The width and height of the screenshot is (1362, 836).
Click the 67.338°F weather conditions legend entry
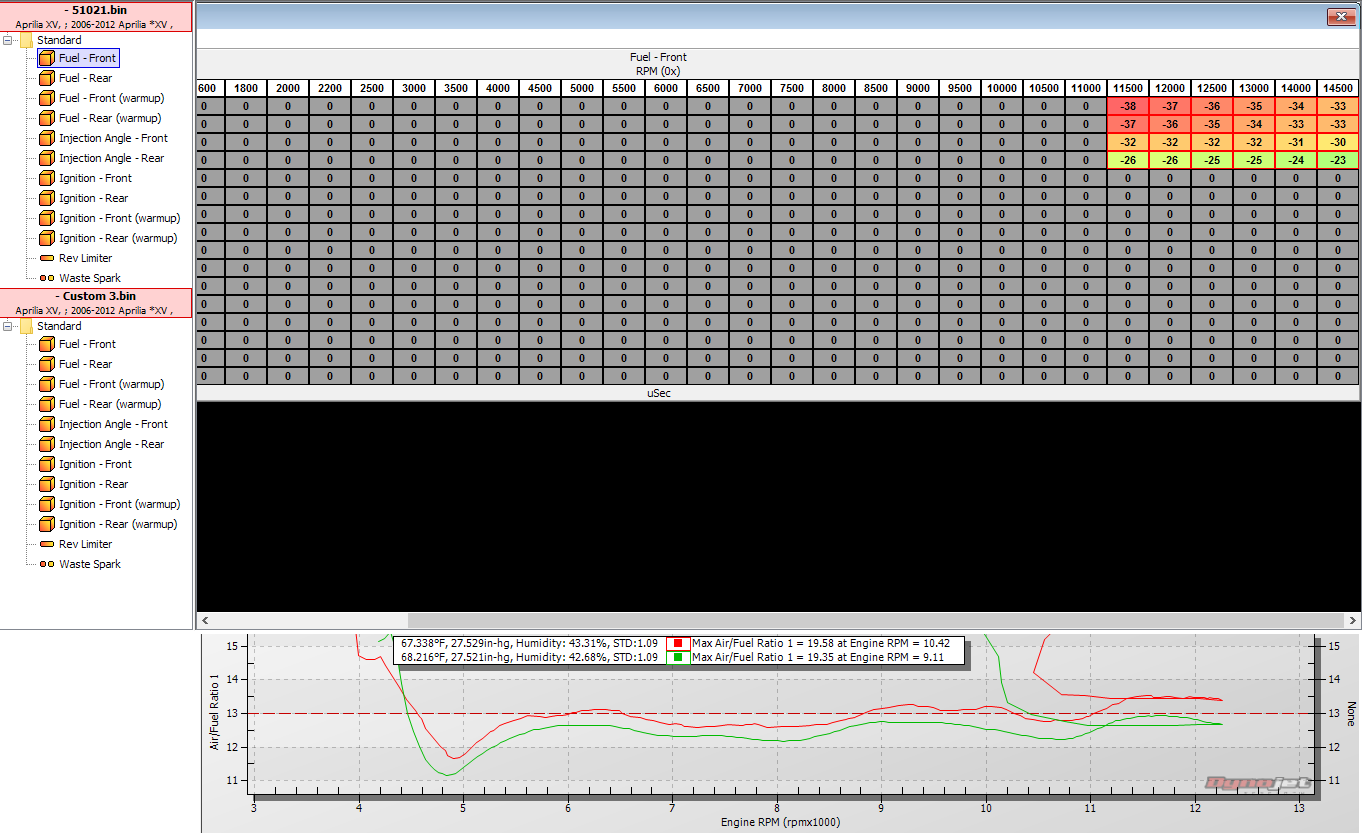click(530, 644)
